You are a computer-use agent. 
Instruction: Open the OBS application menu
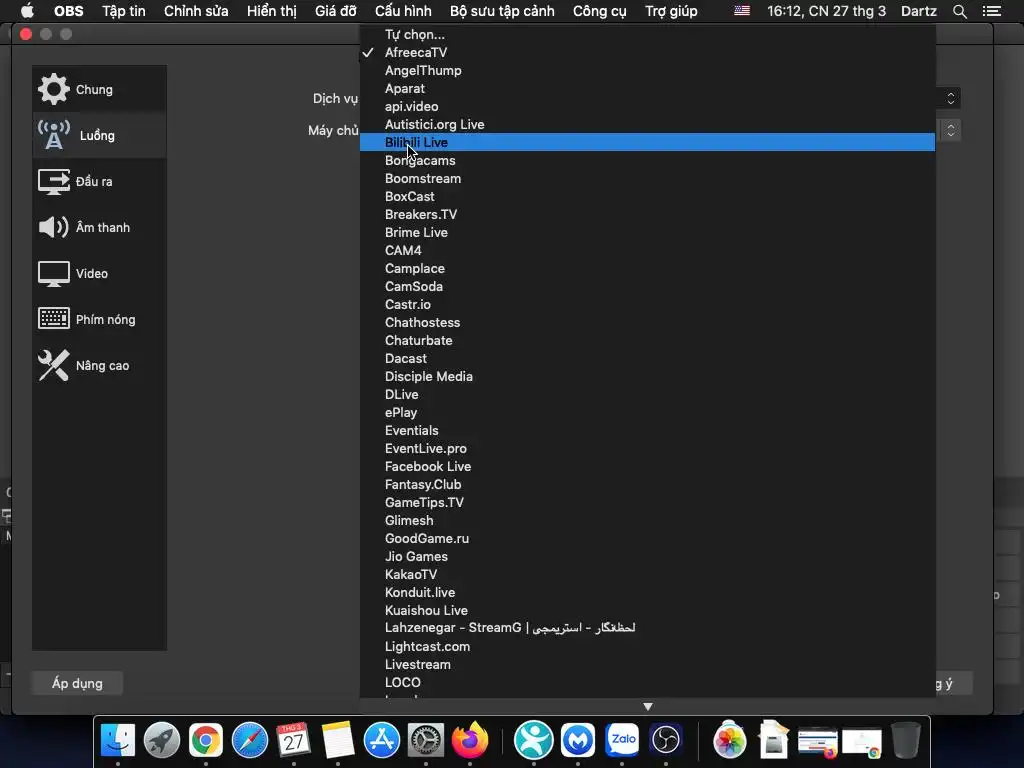click(x=69, y=11)
